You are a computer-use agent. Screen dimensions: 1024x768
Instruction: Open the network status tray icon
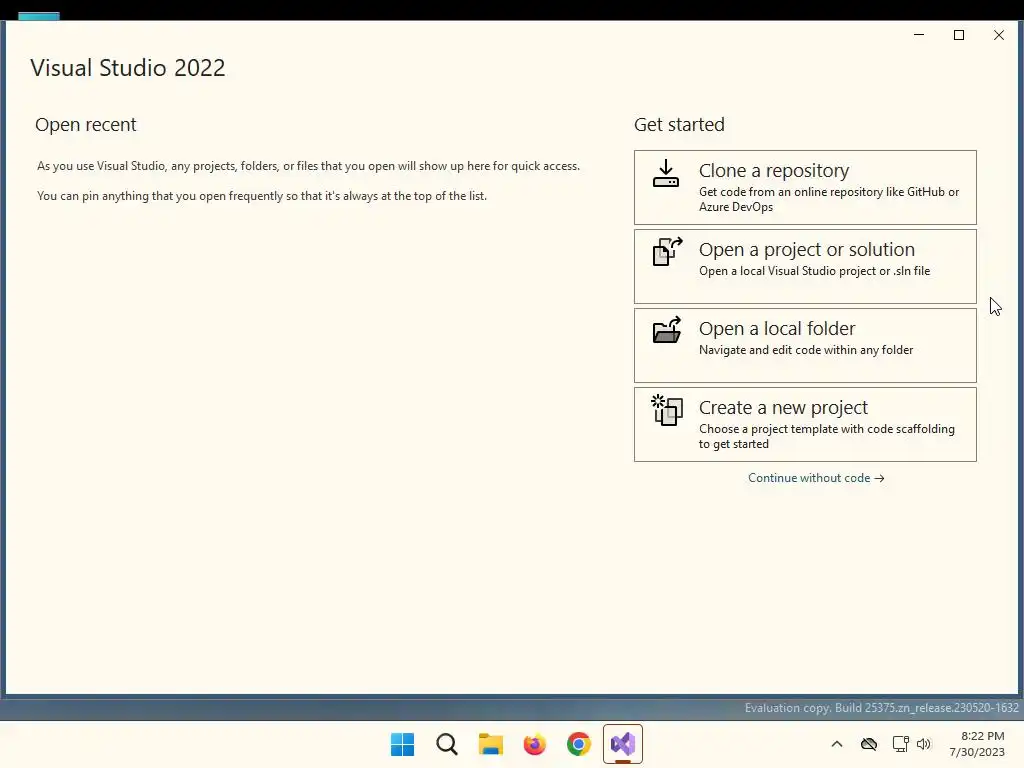(901, 744)
